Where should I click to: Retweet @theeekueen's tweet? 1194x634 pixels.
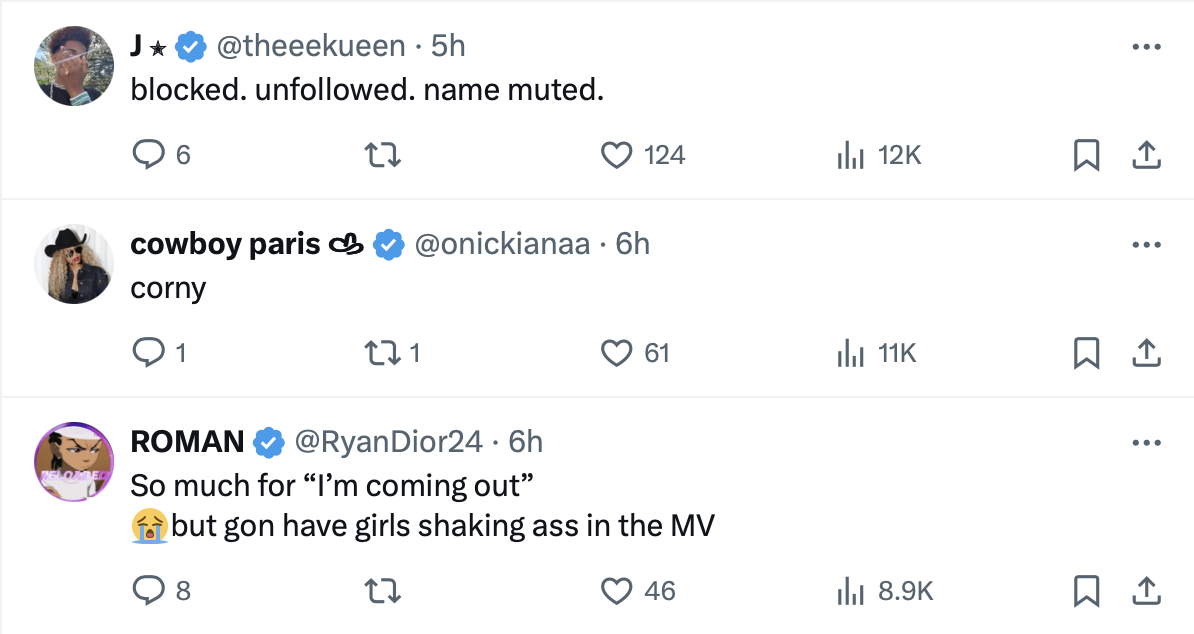pyautogui.click(x=382, y=155)
